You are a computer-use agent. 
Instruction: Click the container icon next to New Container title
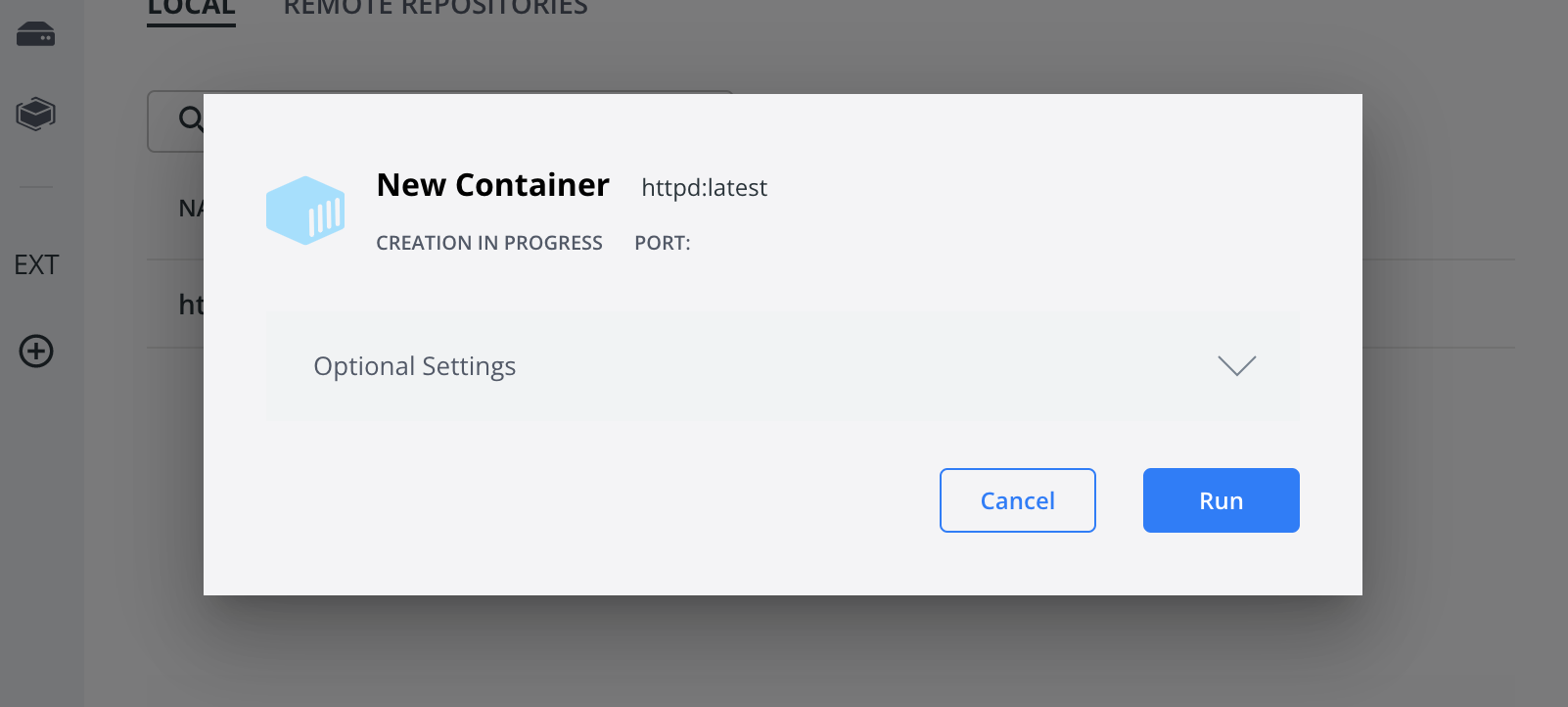coord(305,210)
